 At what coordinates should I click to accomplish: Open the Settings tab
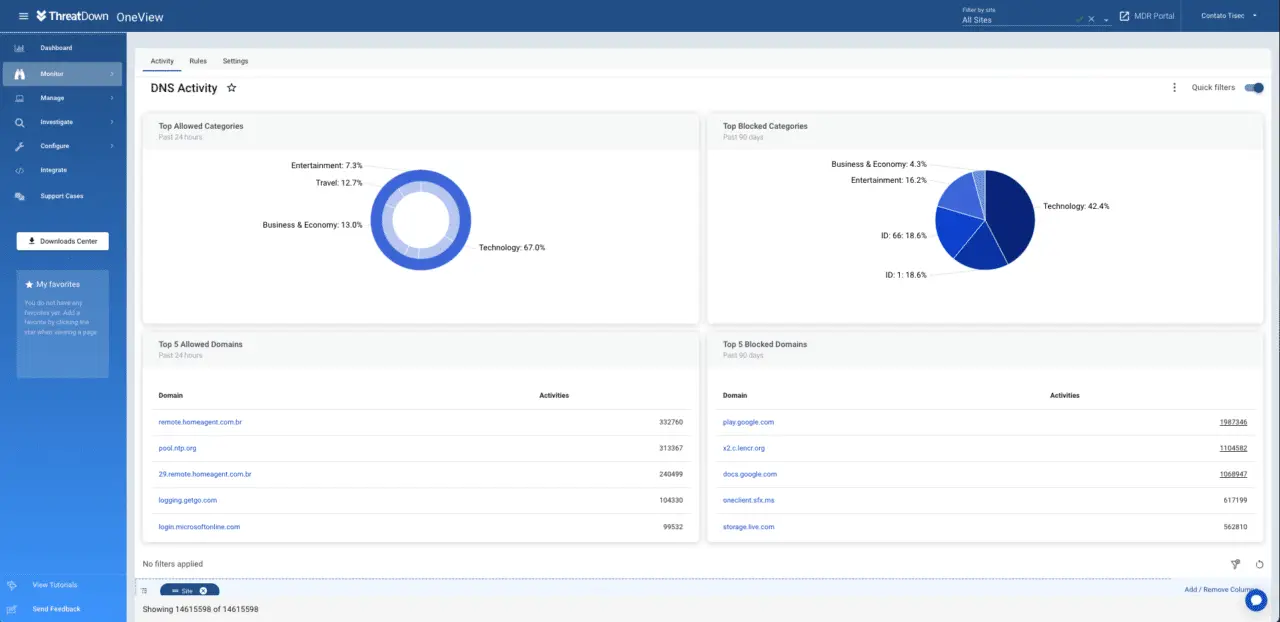pyautogui.click(x=235, y=61)
